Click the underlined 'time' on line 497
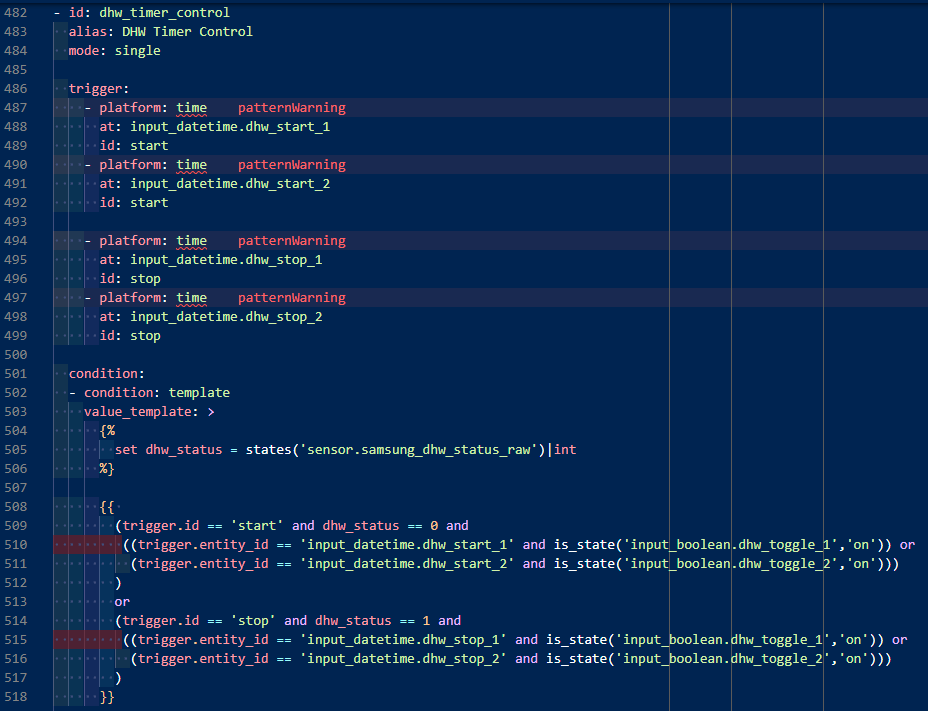 [191, 298]
